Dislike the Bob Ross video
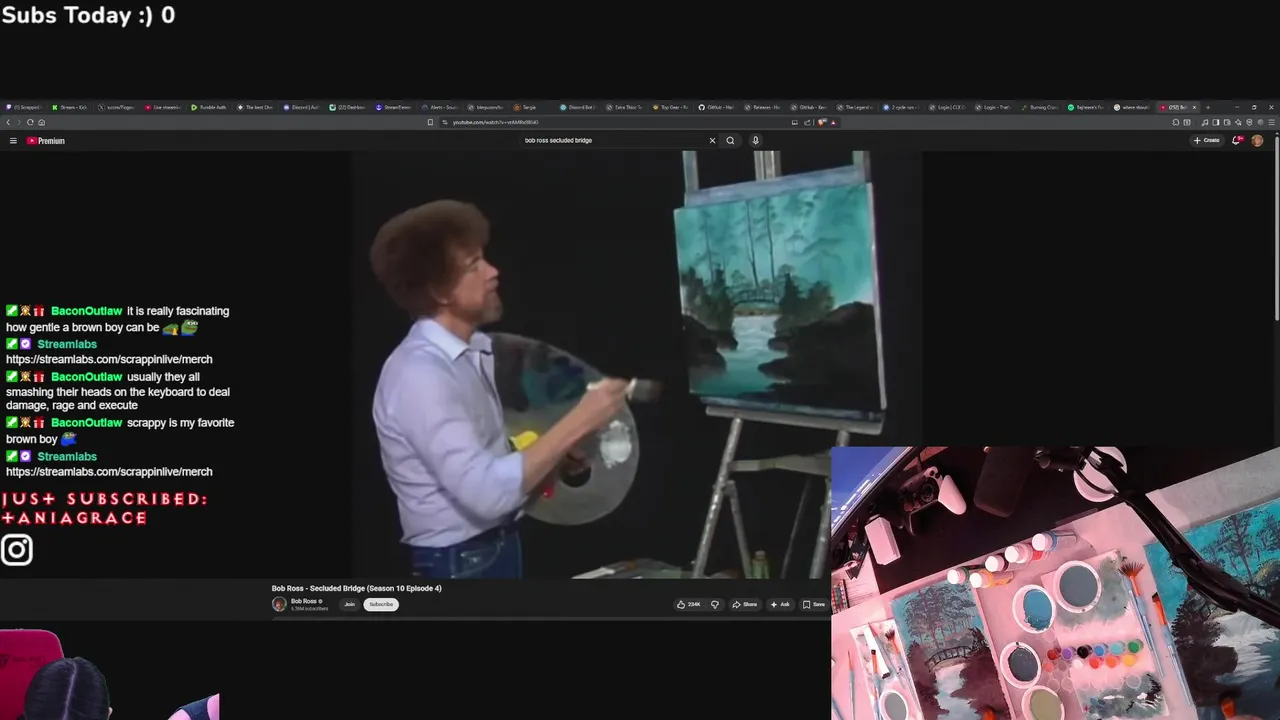The height and width of the screenshot is (720, 1280). (x=714, y=604)
